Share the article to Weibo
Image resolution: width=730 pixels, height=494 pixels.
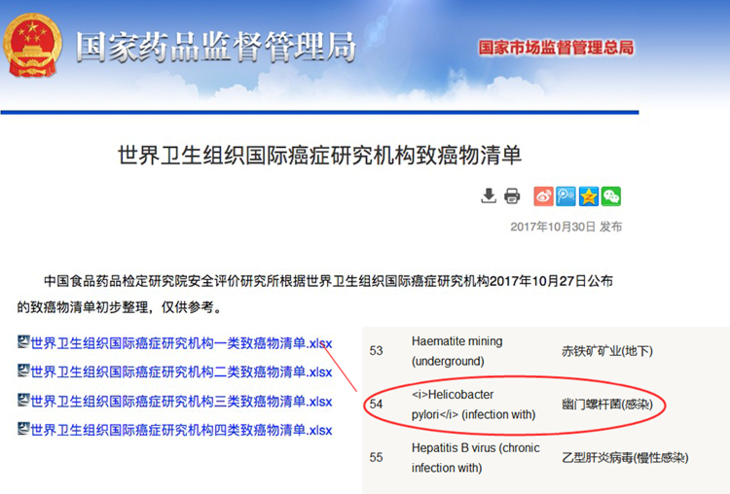point(543,195)
